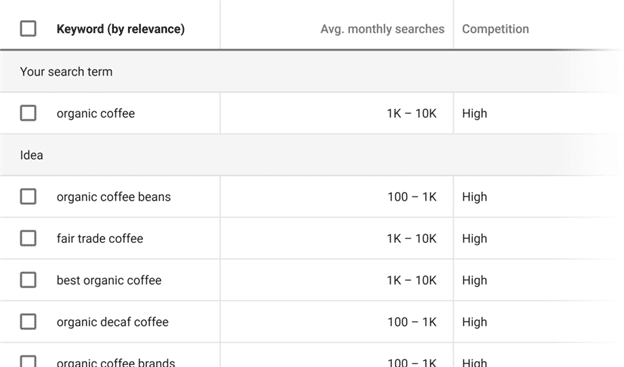Tick the select-all checkbox in the header
The width and height of the screenshot is (624, 367).
[28, 29]
